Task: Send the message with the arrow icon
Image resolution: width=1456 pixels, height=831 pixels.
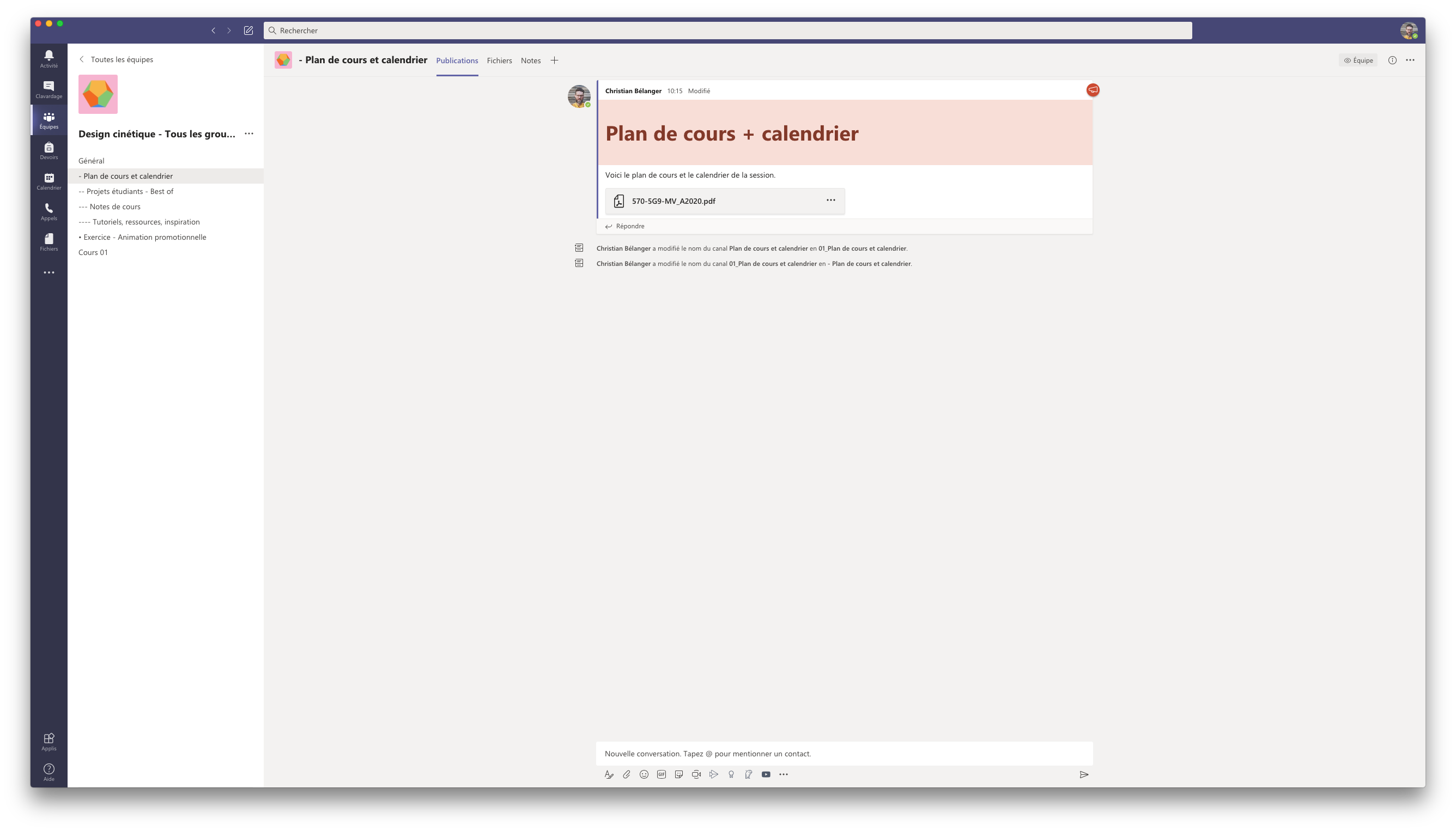Action: (x=1083, y=774)
